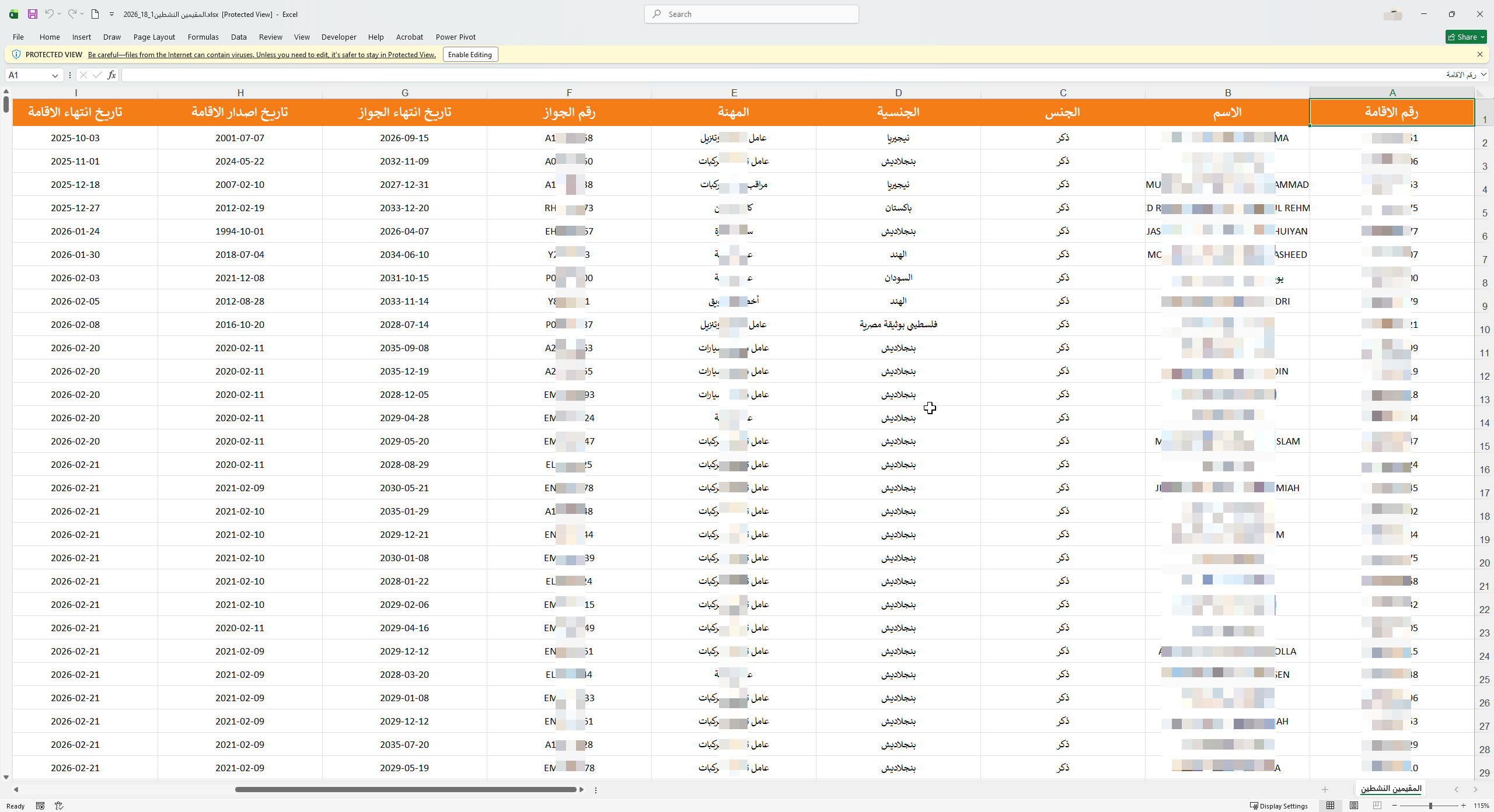
Task: Click the Protected View shield icon
Action: pyautogui.click(x=16, y=54)
